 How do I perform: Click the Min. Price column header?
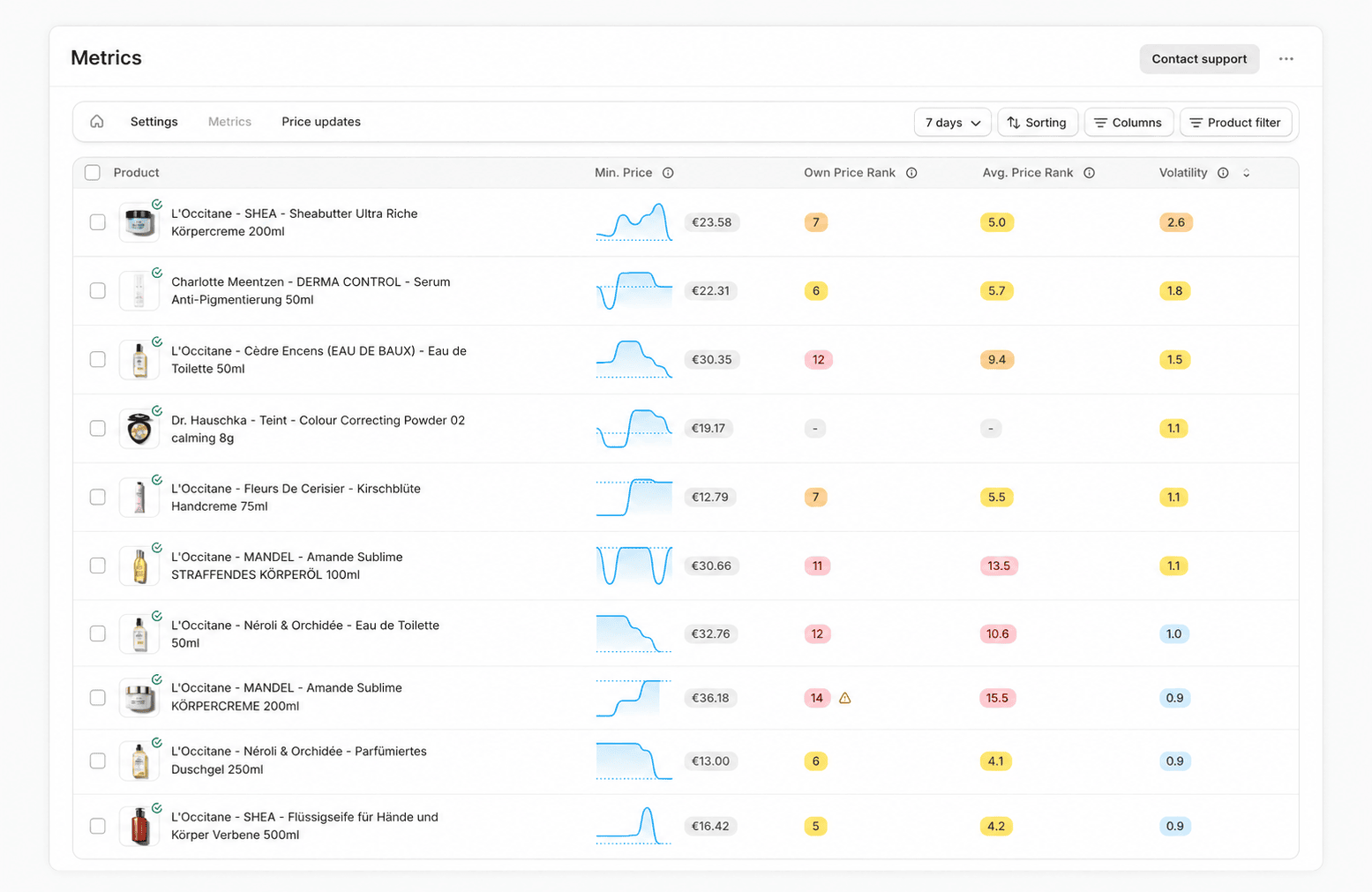pos(624,173)
